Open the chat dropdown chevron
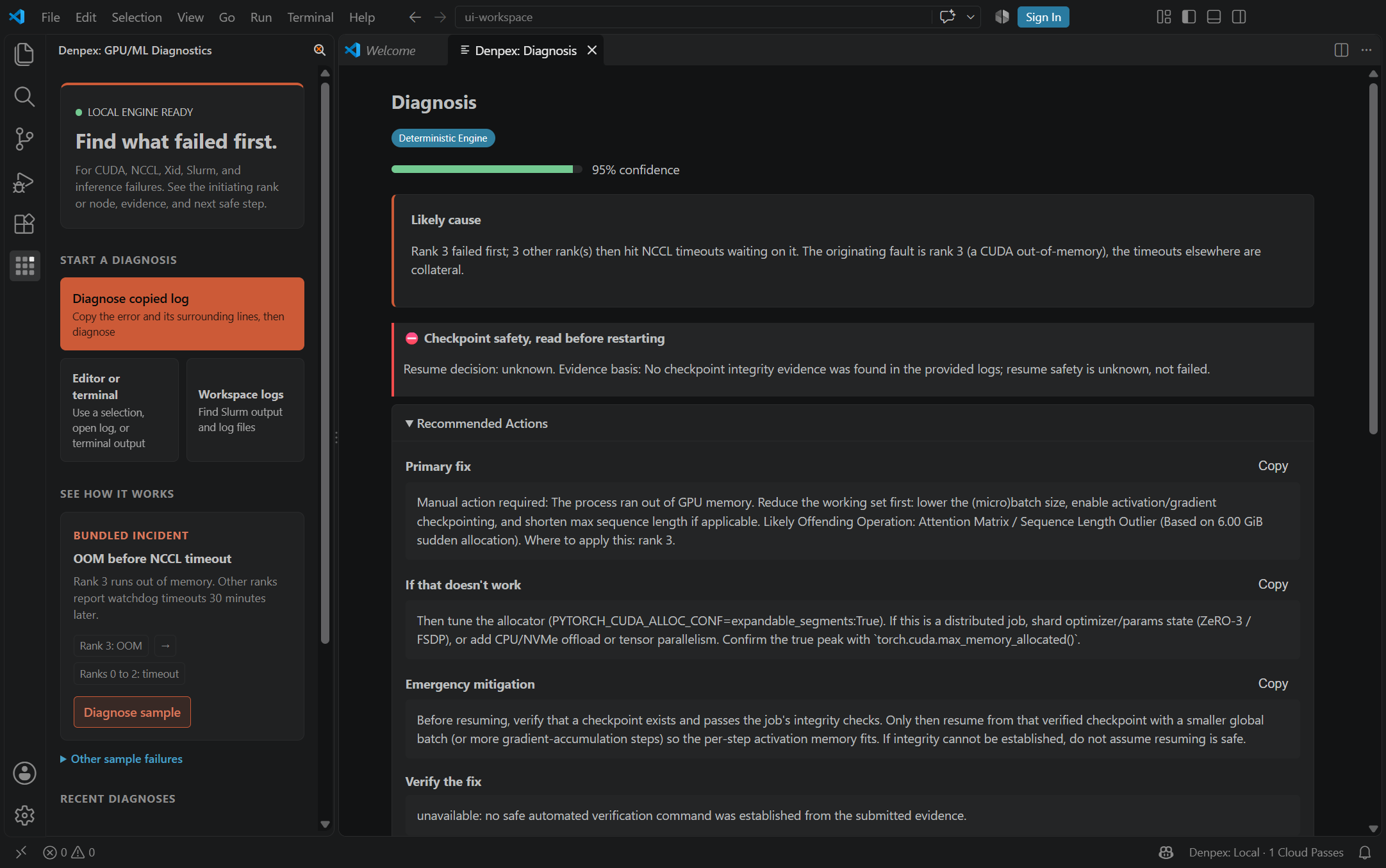Viewport: 1386px width, 868px height. click(970, 17)
